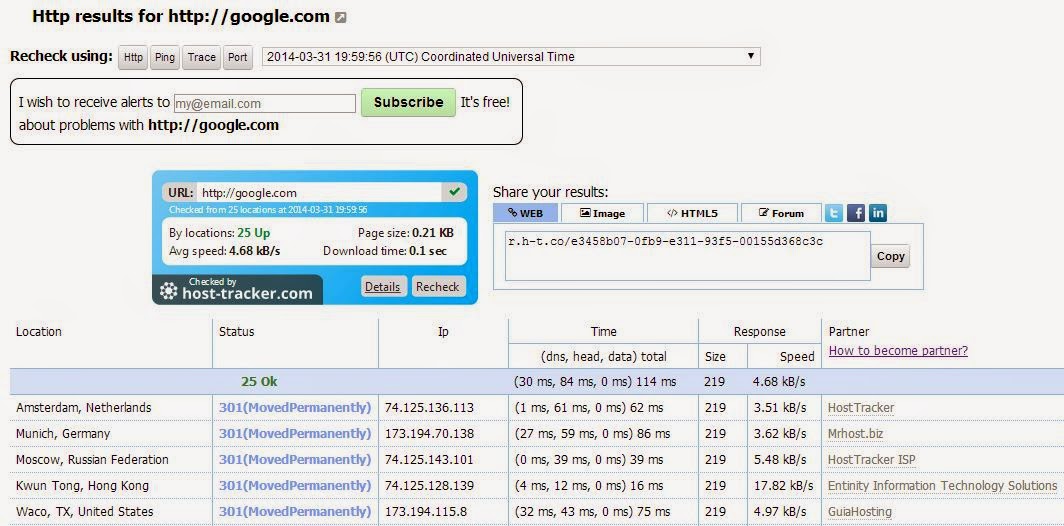Select IP address 74.125.128.139
Screen dimensions: 1064x526
click(429, 486)
